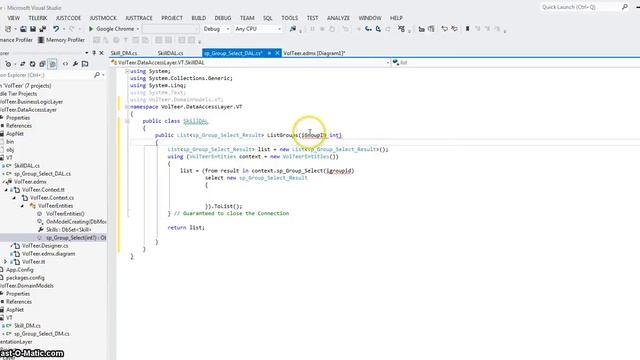The width and height of the screenshot is (640, 360).
Task: Select VolTeer.edmx.diagram in Solution Explorer
Action: (x=48, y=254)
